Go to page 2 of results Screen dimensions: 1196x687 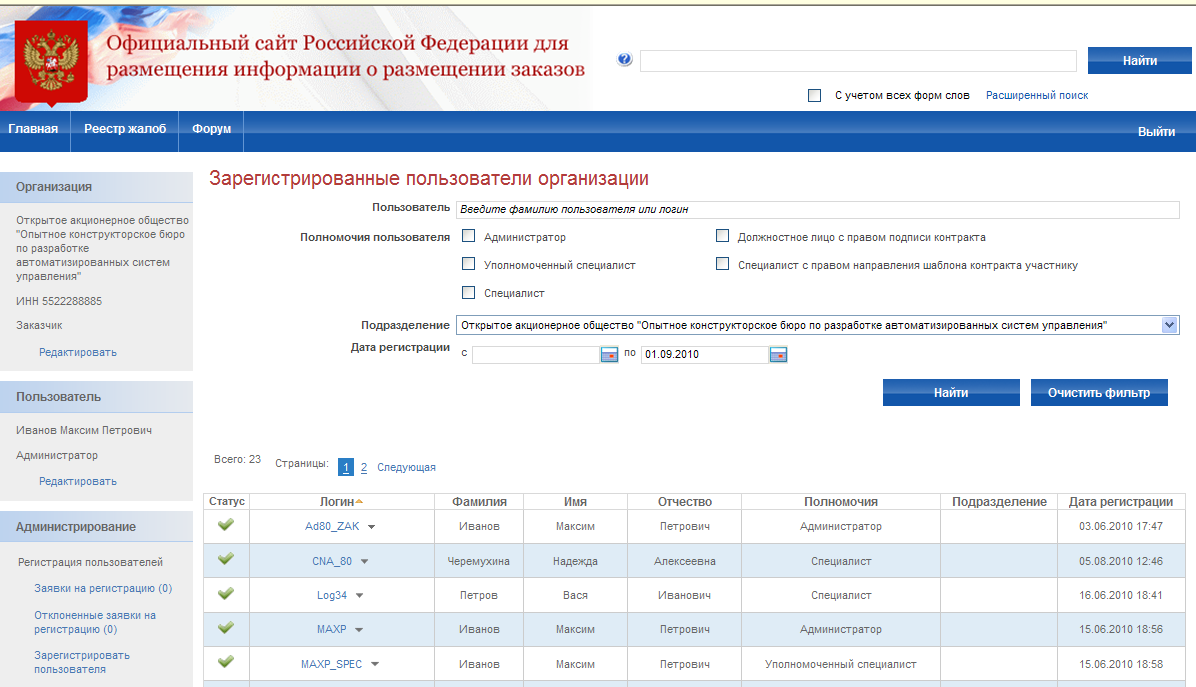click(x=364, y=467)
